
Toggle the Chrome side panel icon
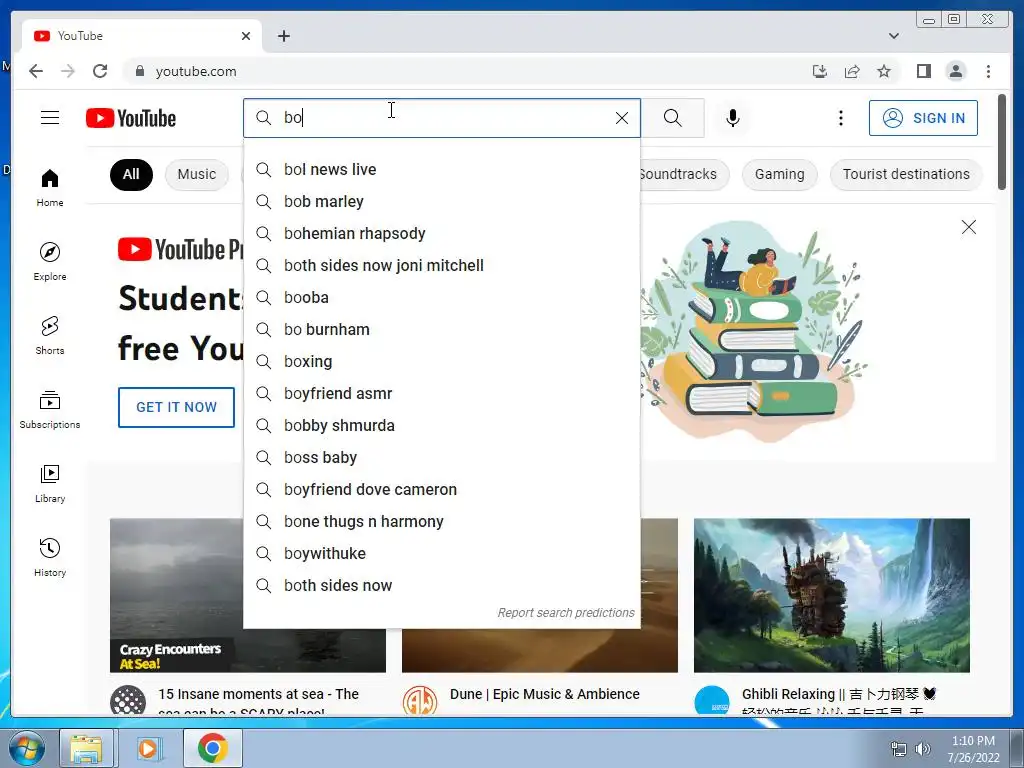point(923,71)
